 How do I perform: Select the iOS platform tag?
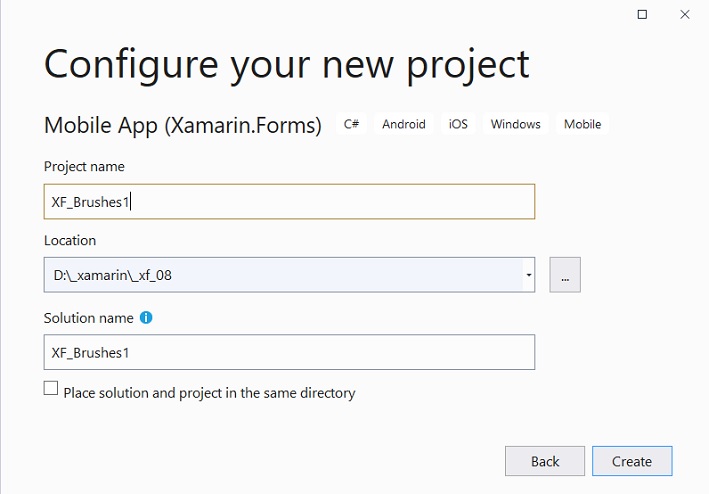(458, 124)
